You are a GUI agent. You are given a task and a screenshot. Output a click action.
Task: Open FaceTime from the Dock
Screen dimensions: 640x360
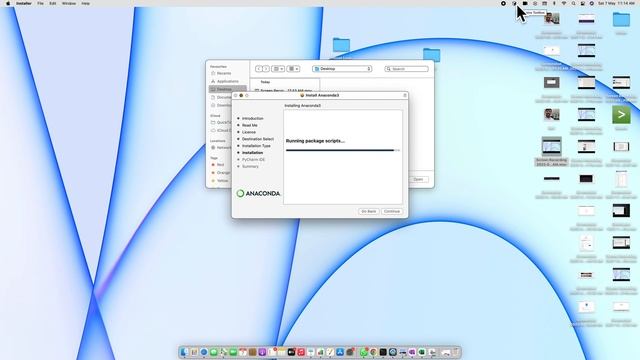(233, 352)
